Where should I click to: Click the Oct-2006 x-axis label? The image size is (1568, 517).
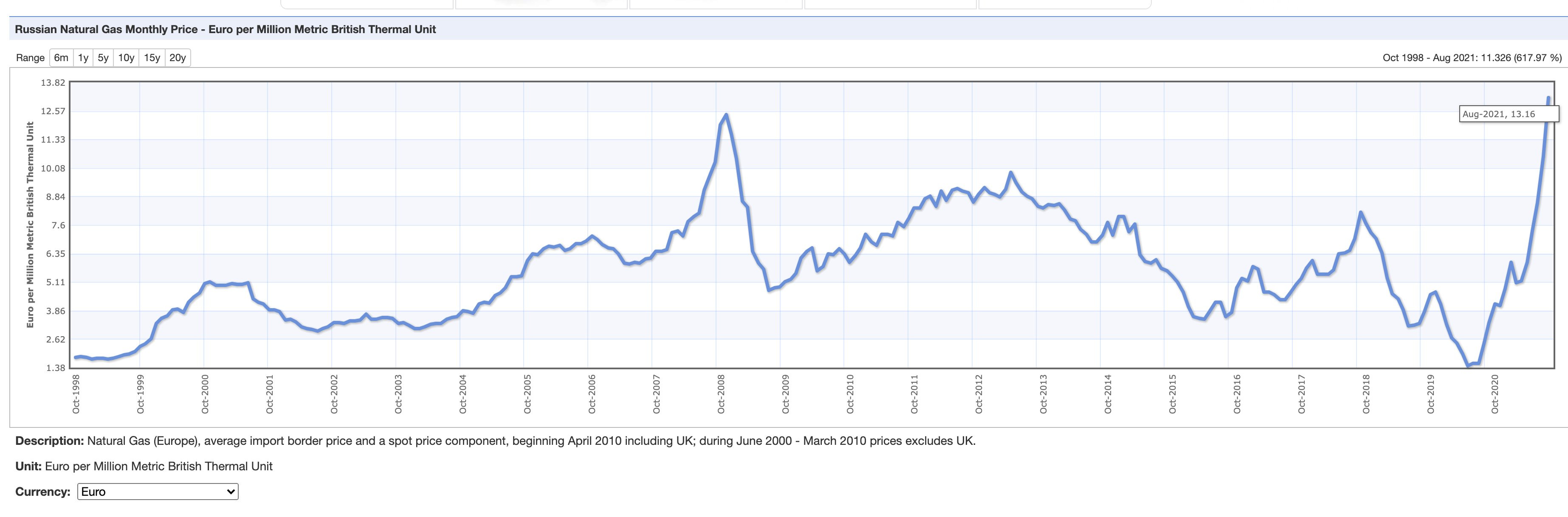click(x=592, y=394)
